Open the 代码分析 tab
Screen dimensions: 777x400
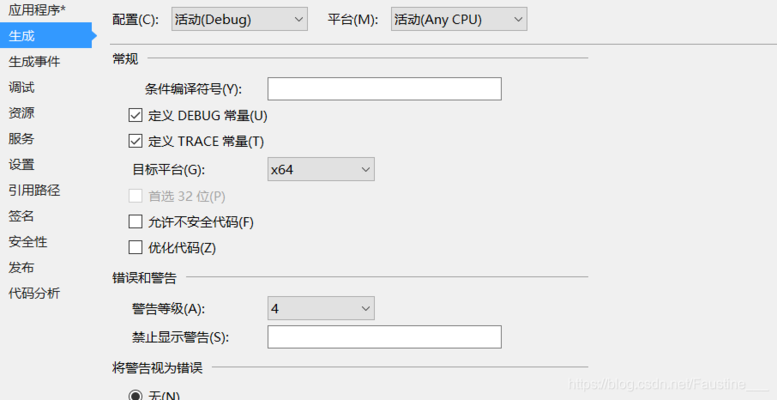(x=34, y=293)
